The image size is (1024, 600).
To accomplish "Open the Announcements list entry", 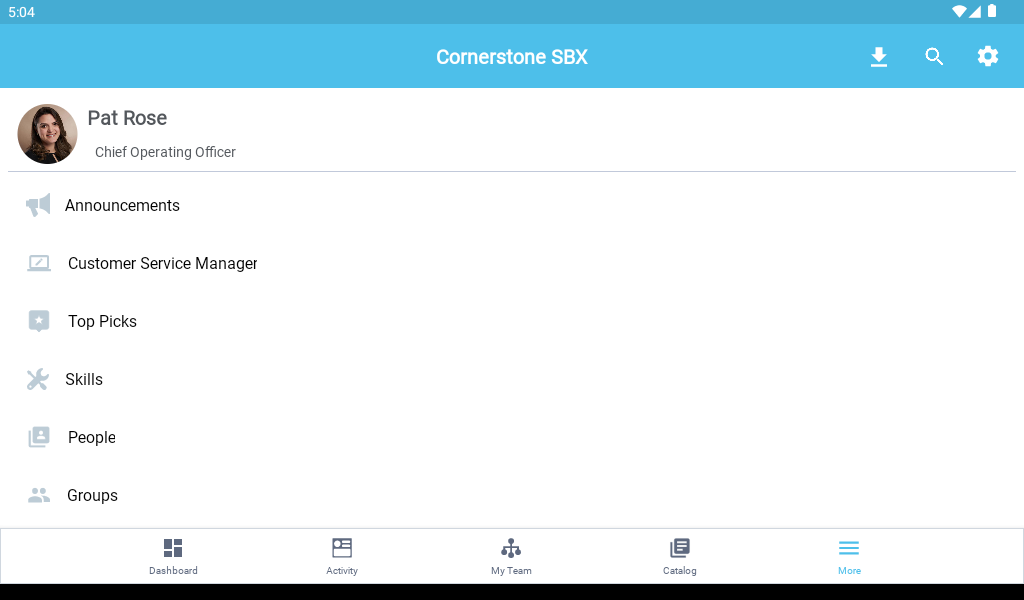I will (122, 205).
